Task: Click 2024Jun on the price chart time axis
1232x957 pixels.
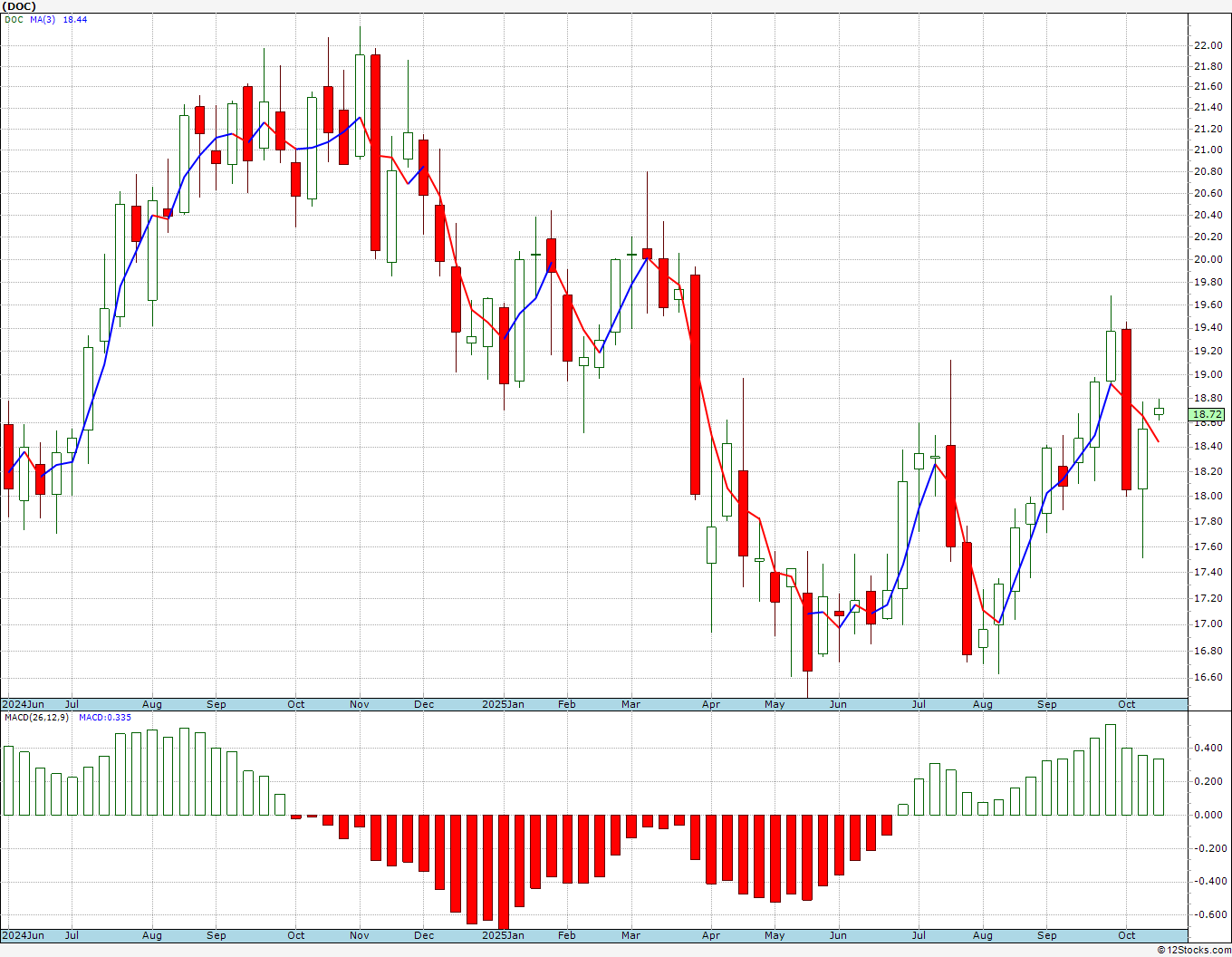Action: [23, 704]
